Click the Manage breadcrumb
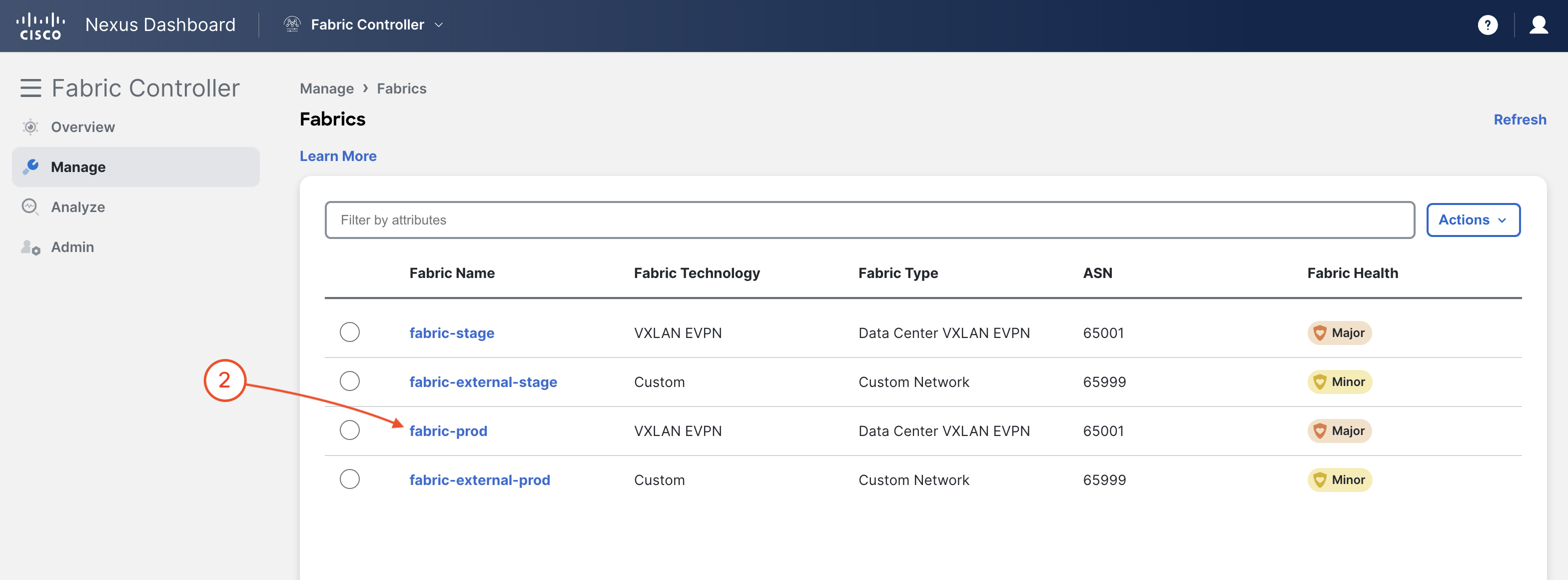1568x580 pixels. click(327, 88)
